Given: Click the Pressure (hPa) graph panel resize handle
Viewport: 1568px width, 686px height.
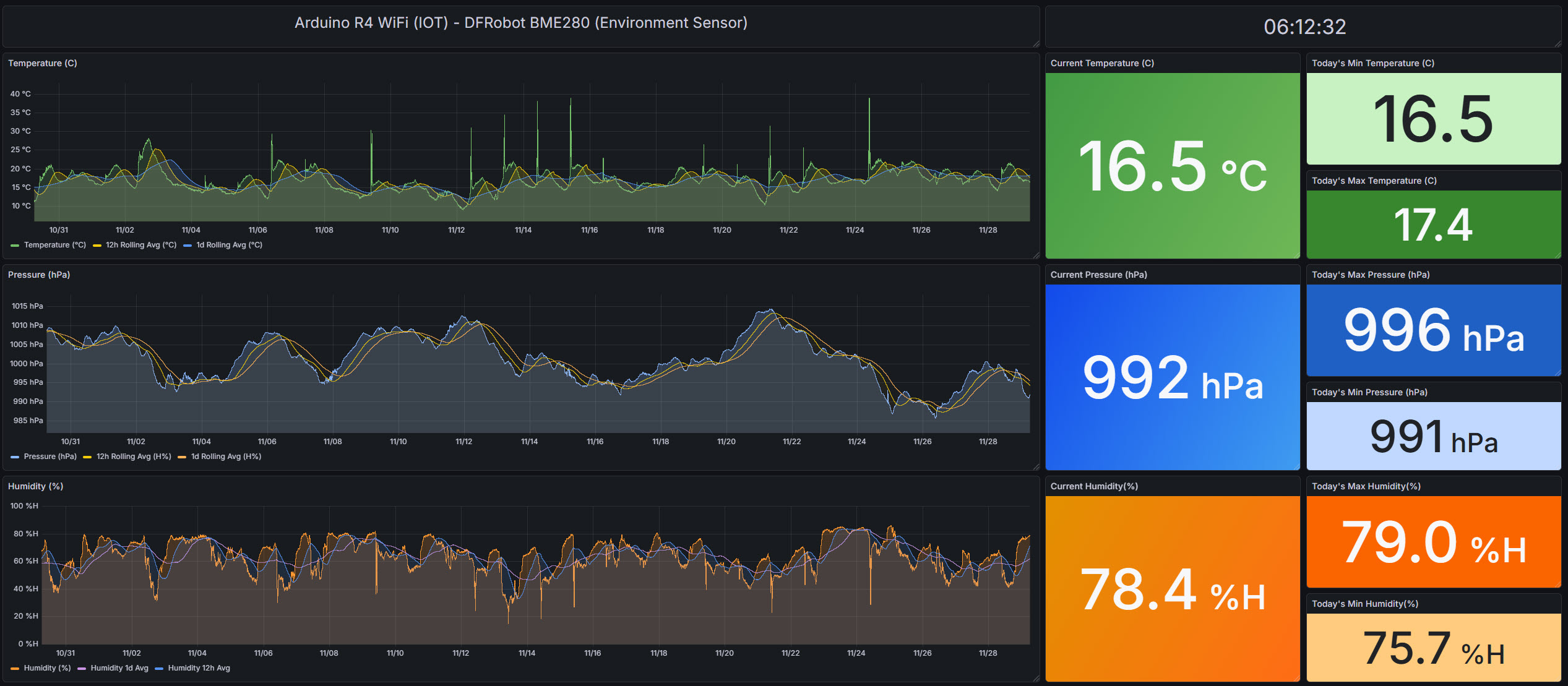Looking at the screenshot, I should click(x=1036, y=466).
